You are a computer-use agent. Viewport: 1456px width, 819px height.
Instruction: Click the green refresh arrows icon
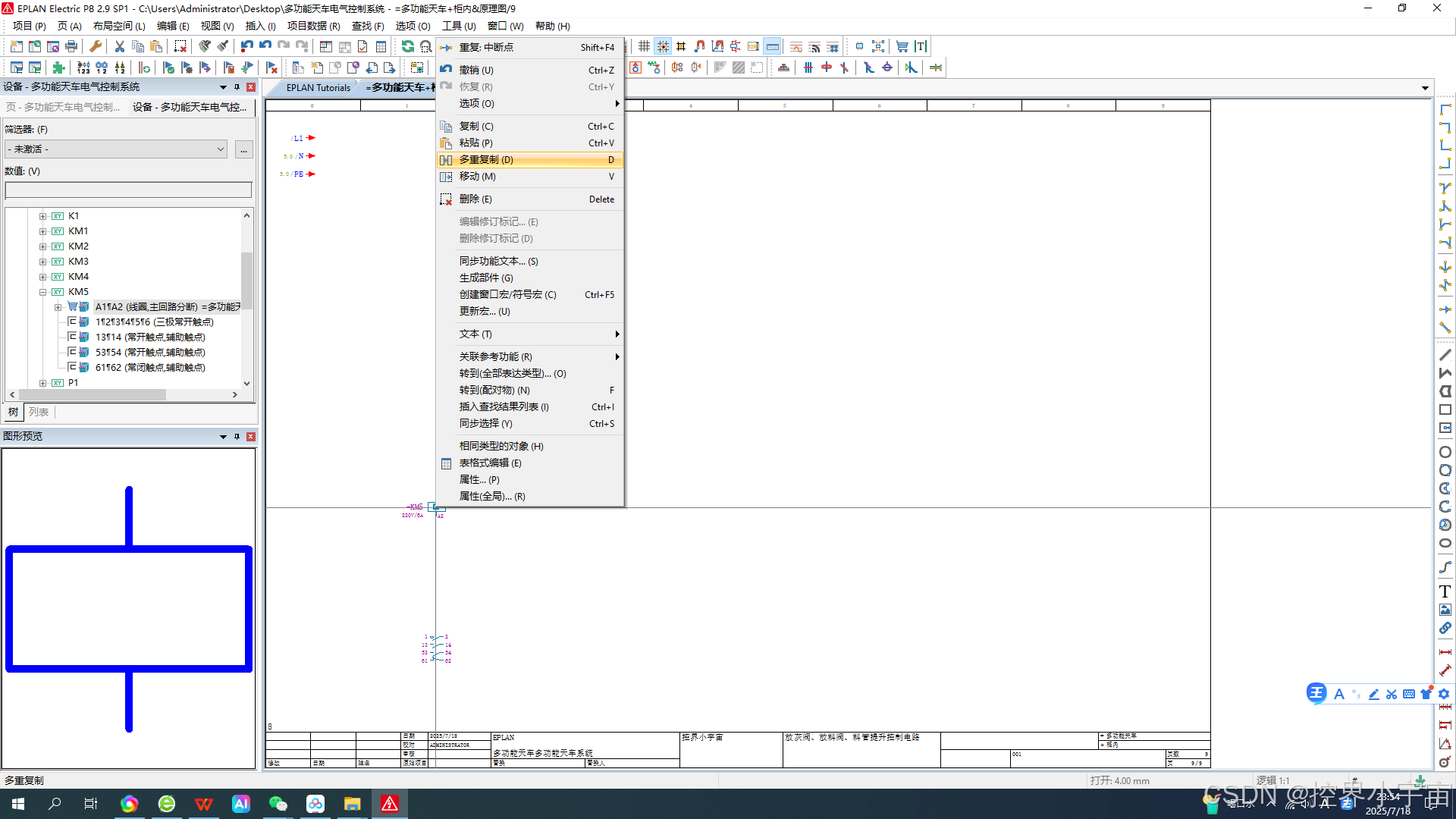click(x=408, y=47)
